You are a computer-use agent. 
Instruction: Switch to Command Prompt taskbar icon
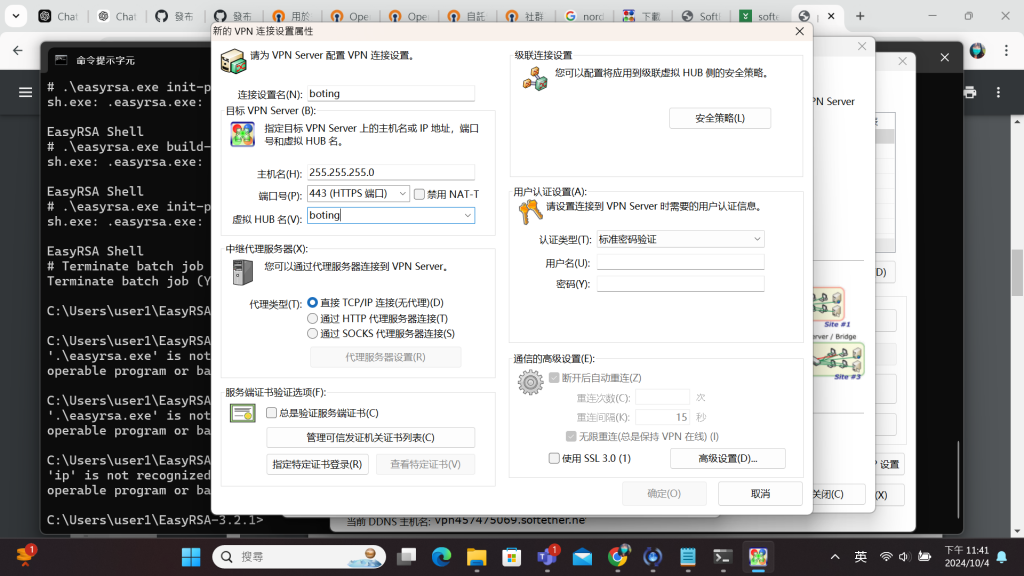tap(723, 557)
